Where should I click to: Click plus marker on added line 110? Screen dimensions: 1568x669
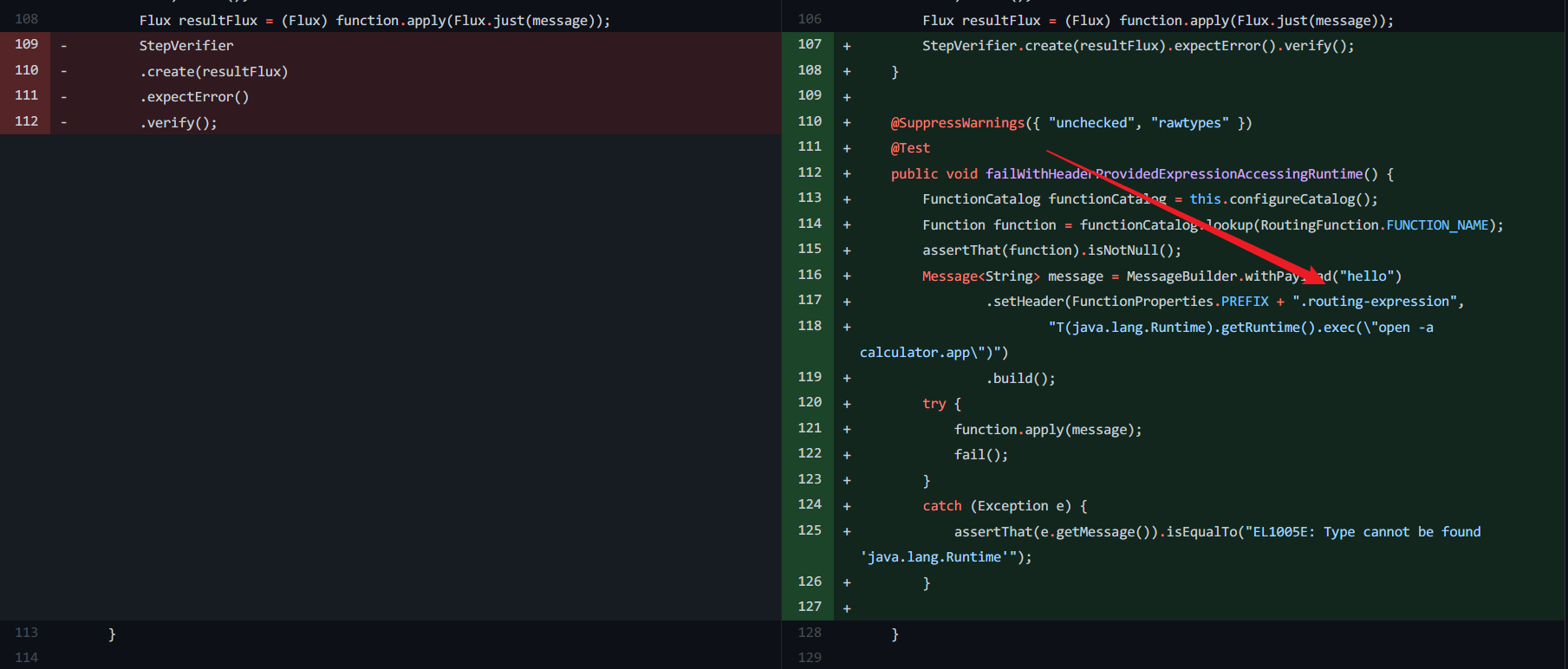(x=847, y=122)
